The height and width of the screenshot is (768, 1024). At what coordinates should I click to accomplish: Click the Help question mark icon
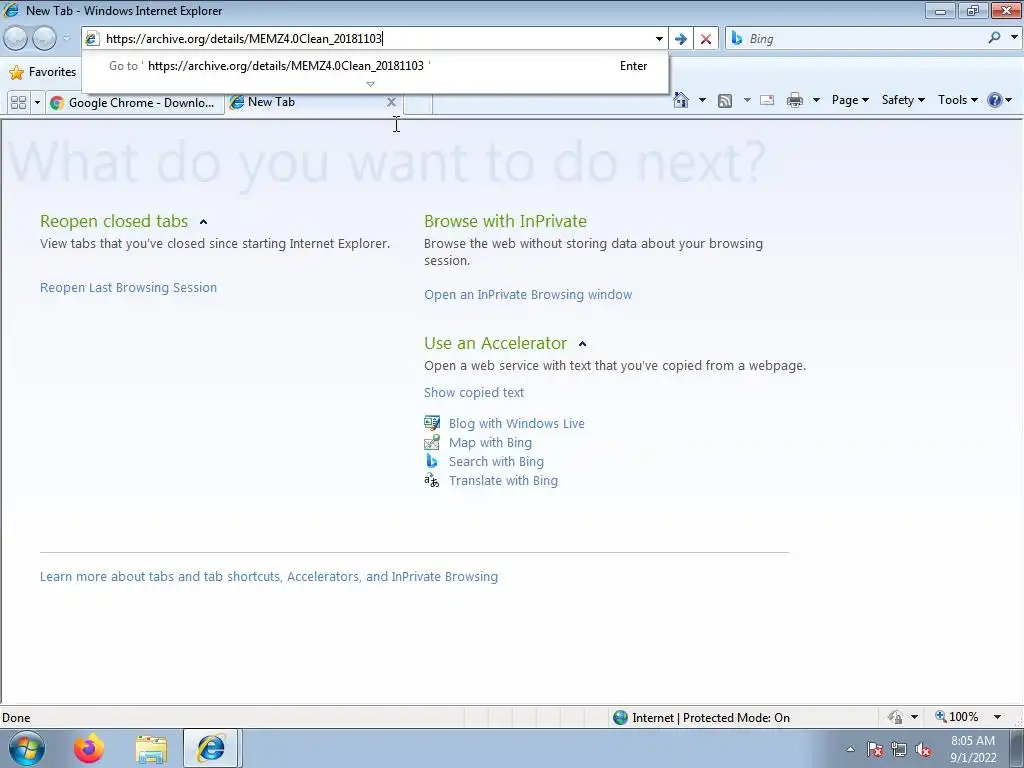[x=995, y=100]
